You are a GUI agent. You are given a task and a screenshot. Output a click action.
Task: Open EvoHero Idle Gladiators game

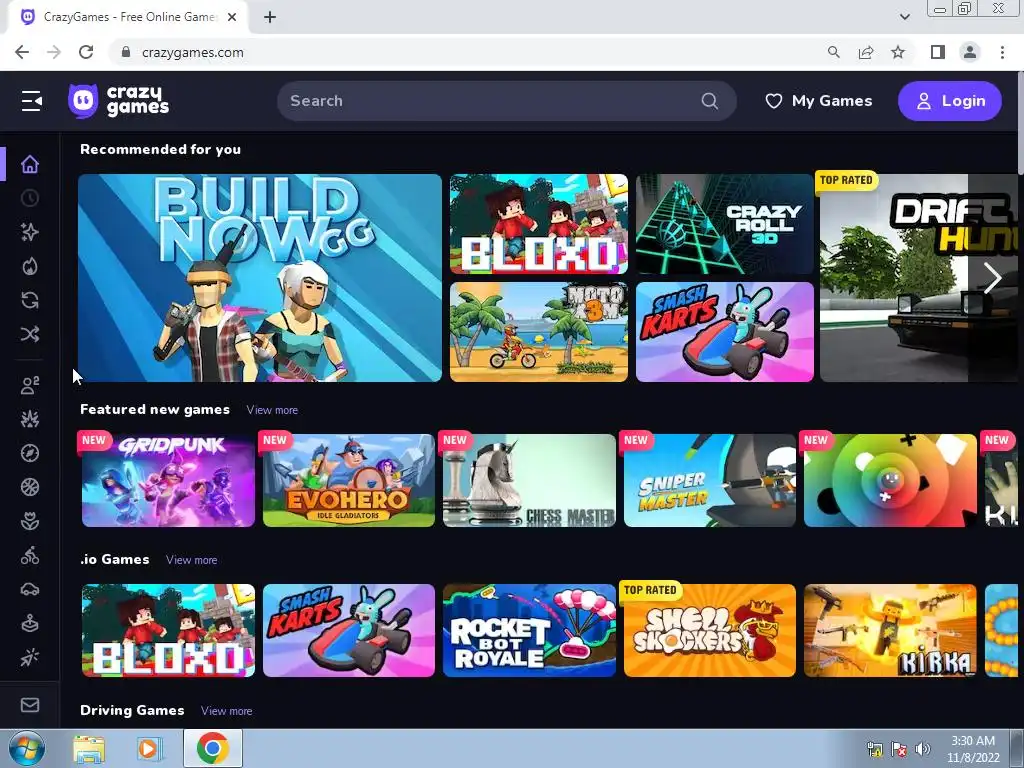click(x=349, y=480)
